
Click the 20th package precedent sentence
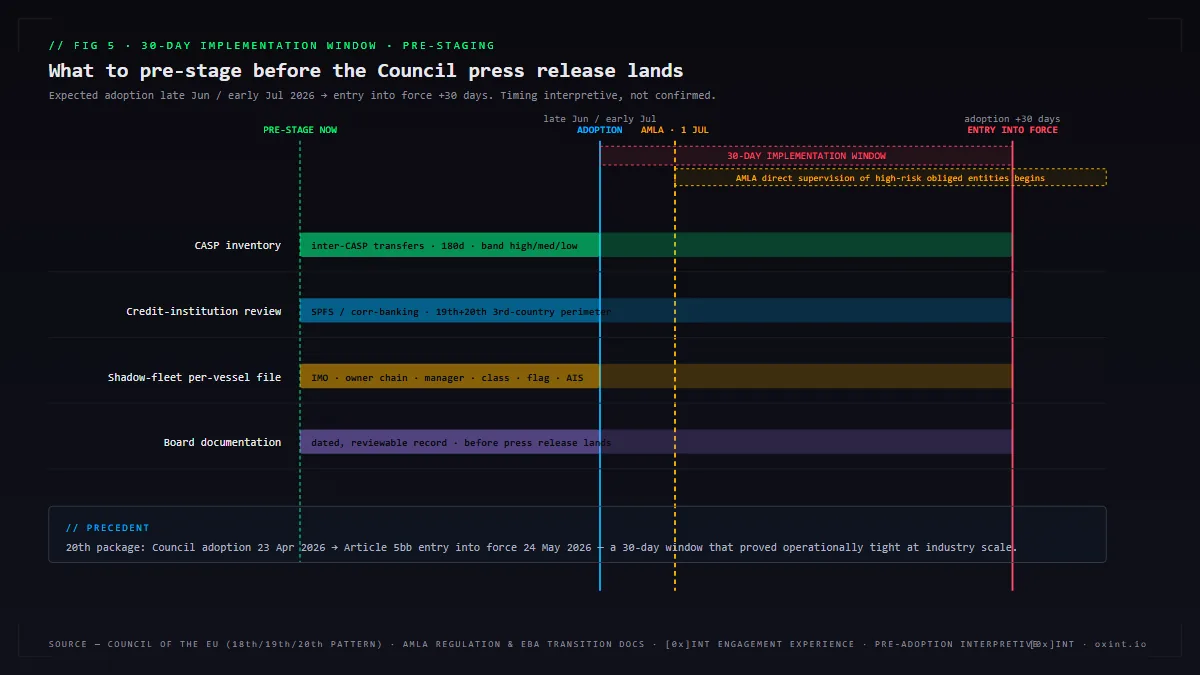click(x=541, y=548)
